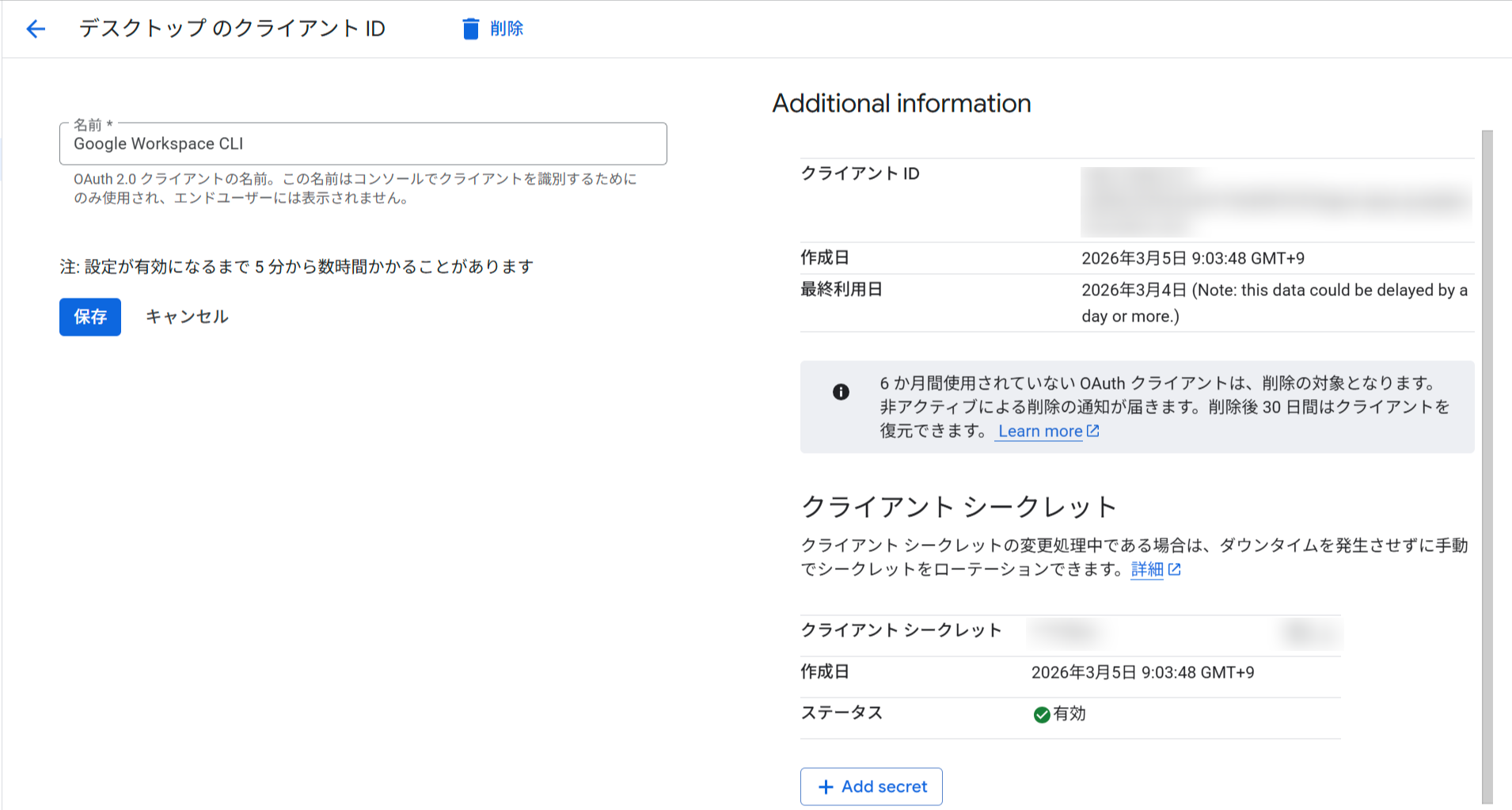Image resolution: width=1512 pixels, height=810 pixels.
Task: Open the Learn more link
Action: point(1039,430)
